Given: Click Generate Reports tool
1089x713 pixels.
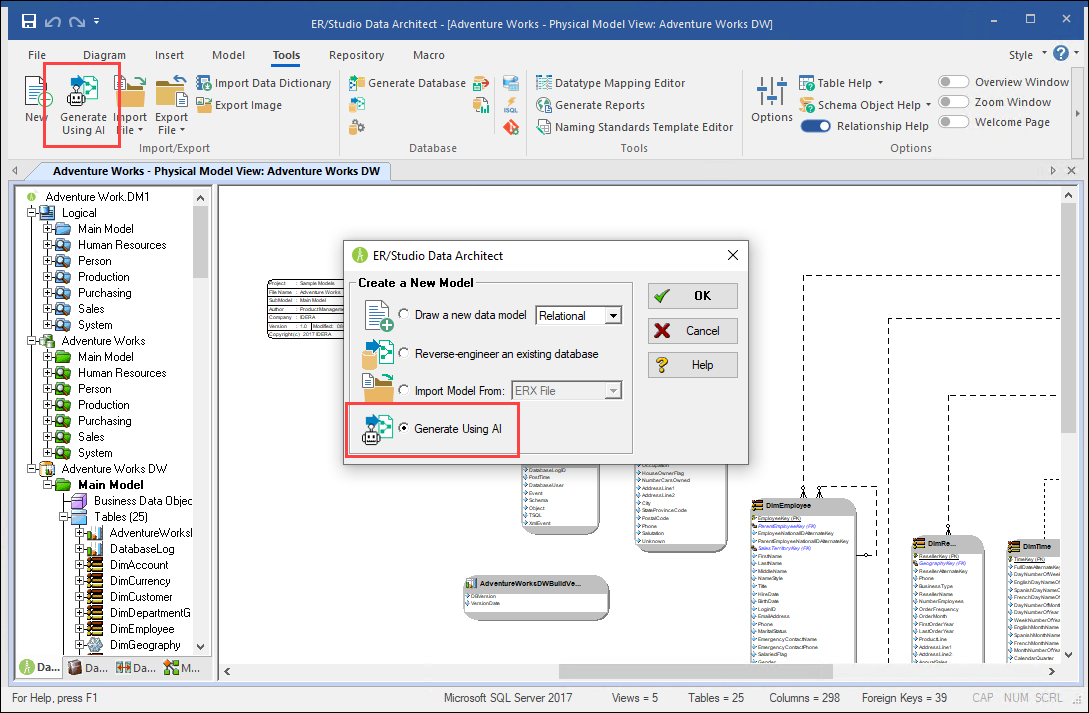Looking at the screenshot, I should point(590,105).
